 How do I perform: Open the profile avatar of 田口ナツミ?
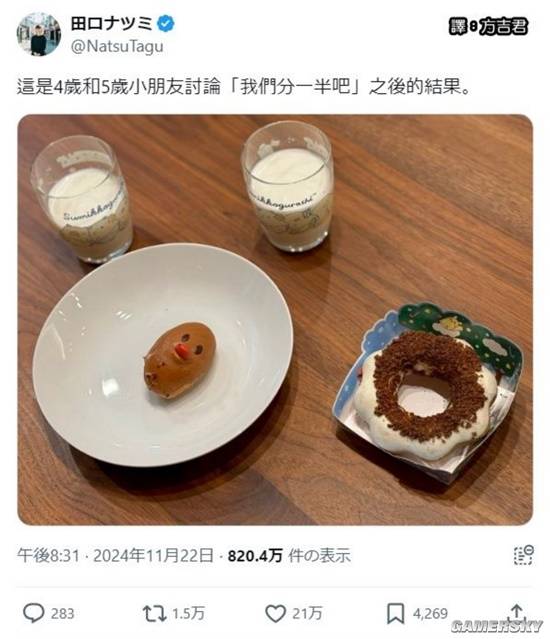coord(38,34)
